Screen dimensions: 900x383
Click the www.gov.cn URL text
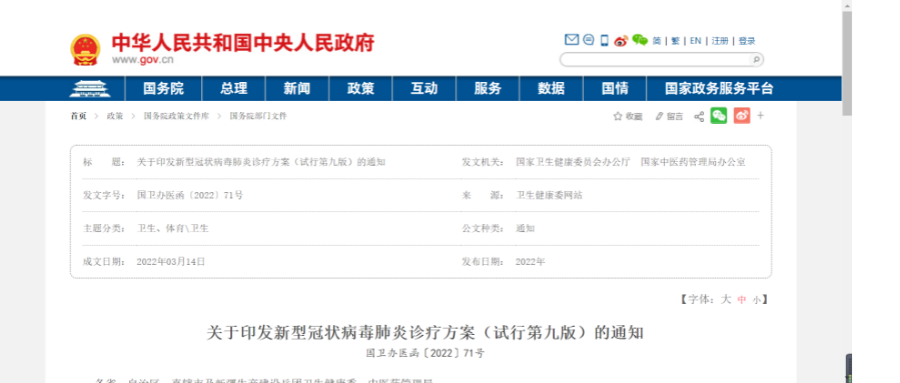point(142,60)
